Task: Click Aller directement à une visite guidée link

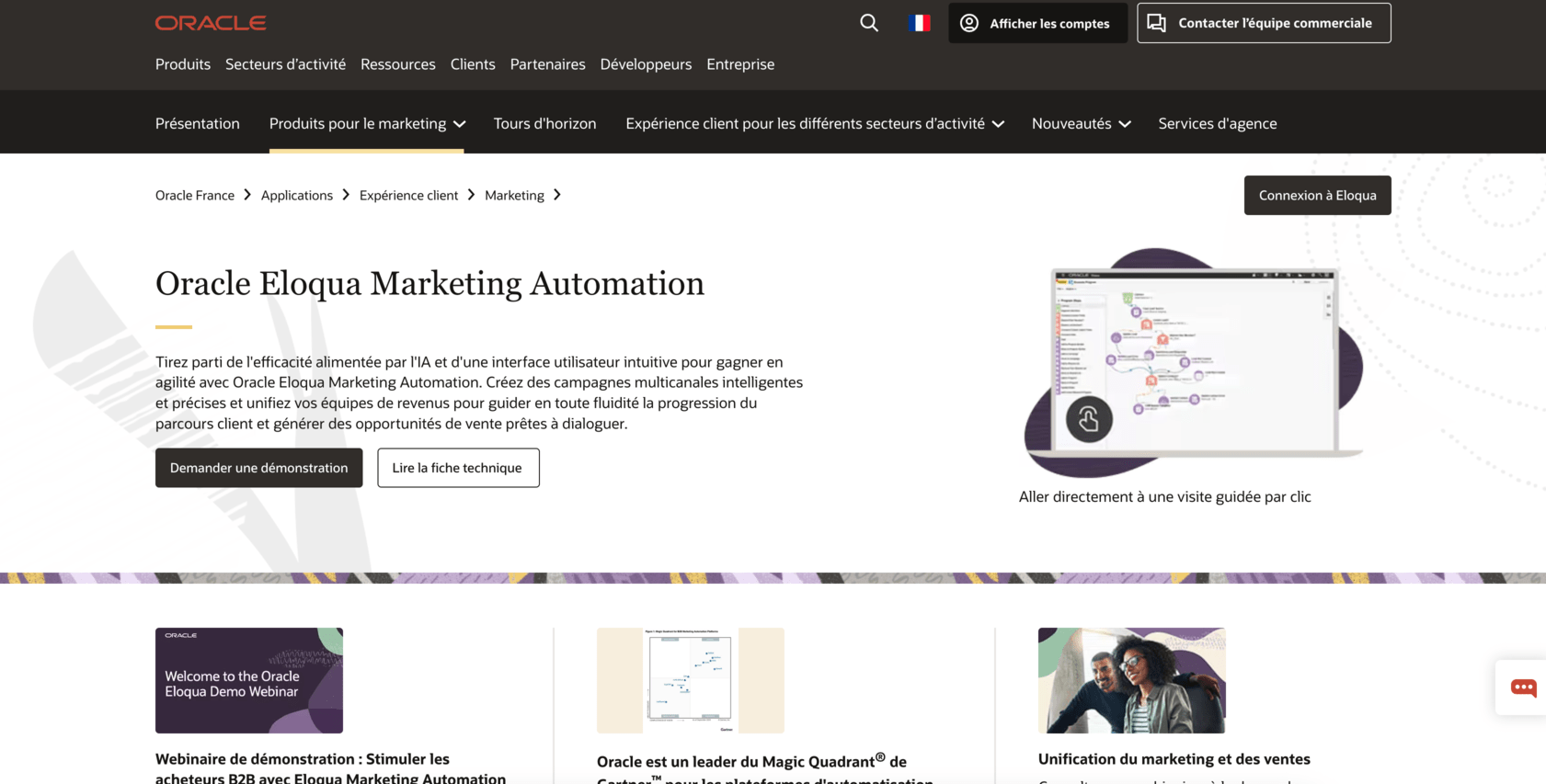Action: [1164, 496]
